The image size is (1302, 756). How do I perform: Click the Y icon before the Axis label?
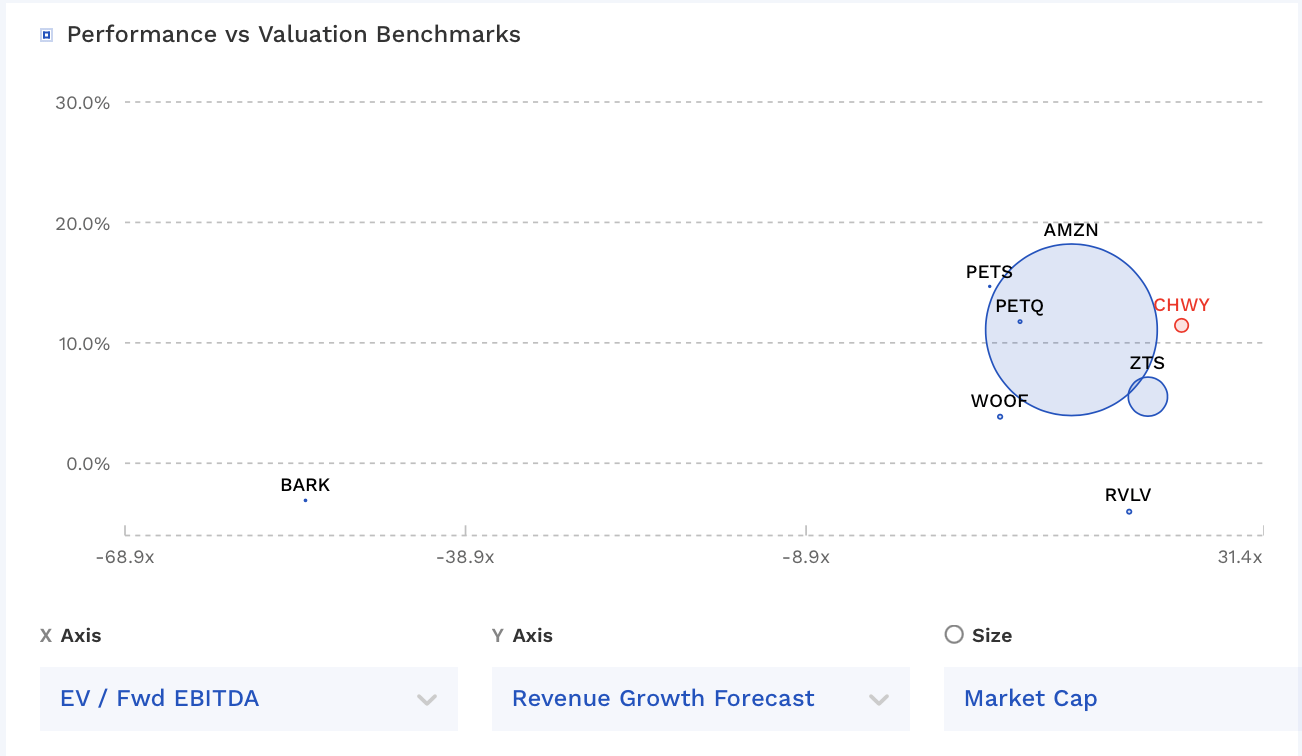[496, 635]
